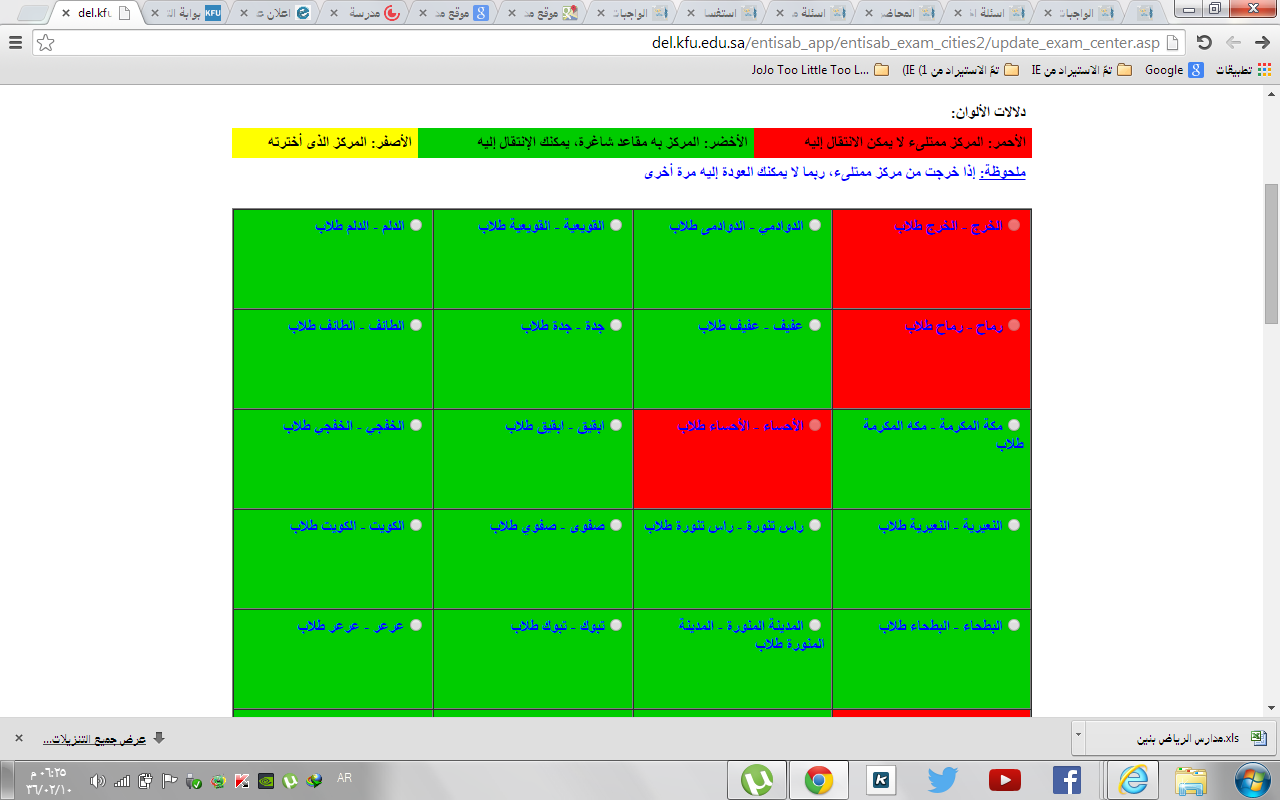Image resolution: width=1280 pixels, height=800 pixels.
Task: Click the browser reload page icon
Action: 1204,43
